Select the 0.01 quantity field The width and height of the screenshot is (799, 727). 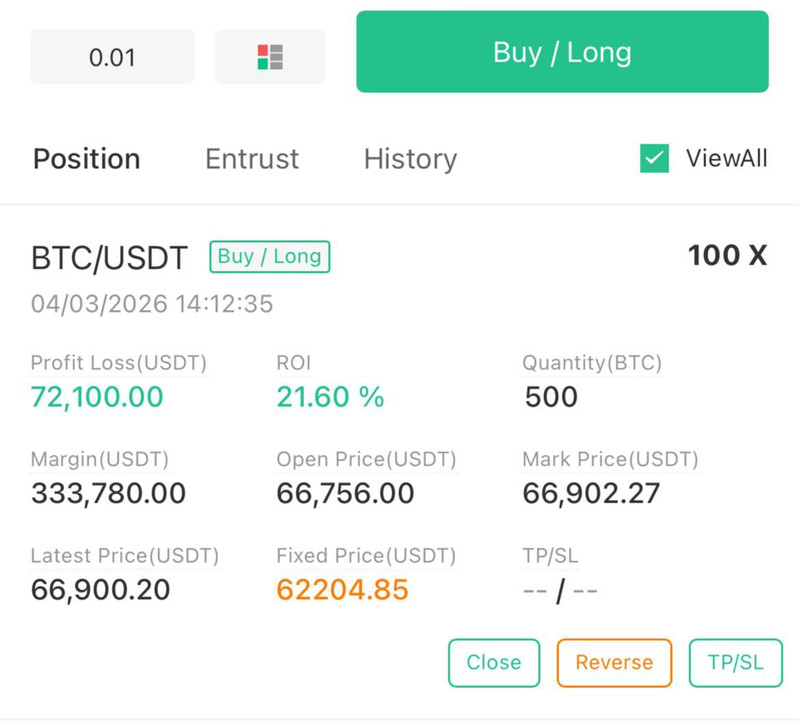pos(112,57)
